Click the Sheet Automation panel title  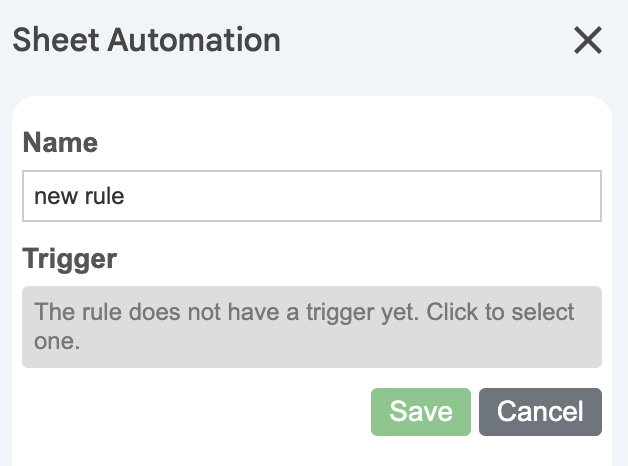point(146,40)
